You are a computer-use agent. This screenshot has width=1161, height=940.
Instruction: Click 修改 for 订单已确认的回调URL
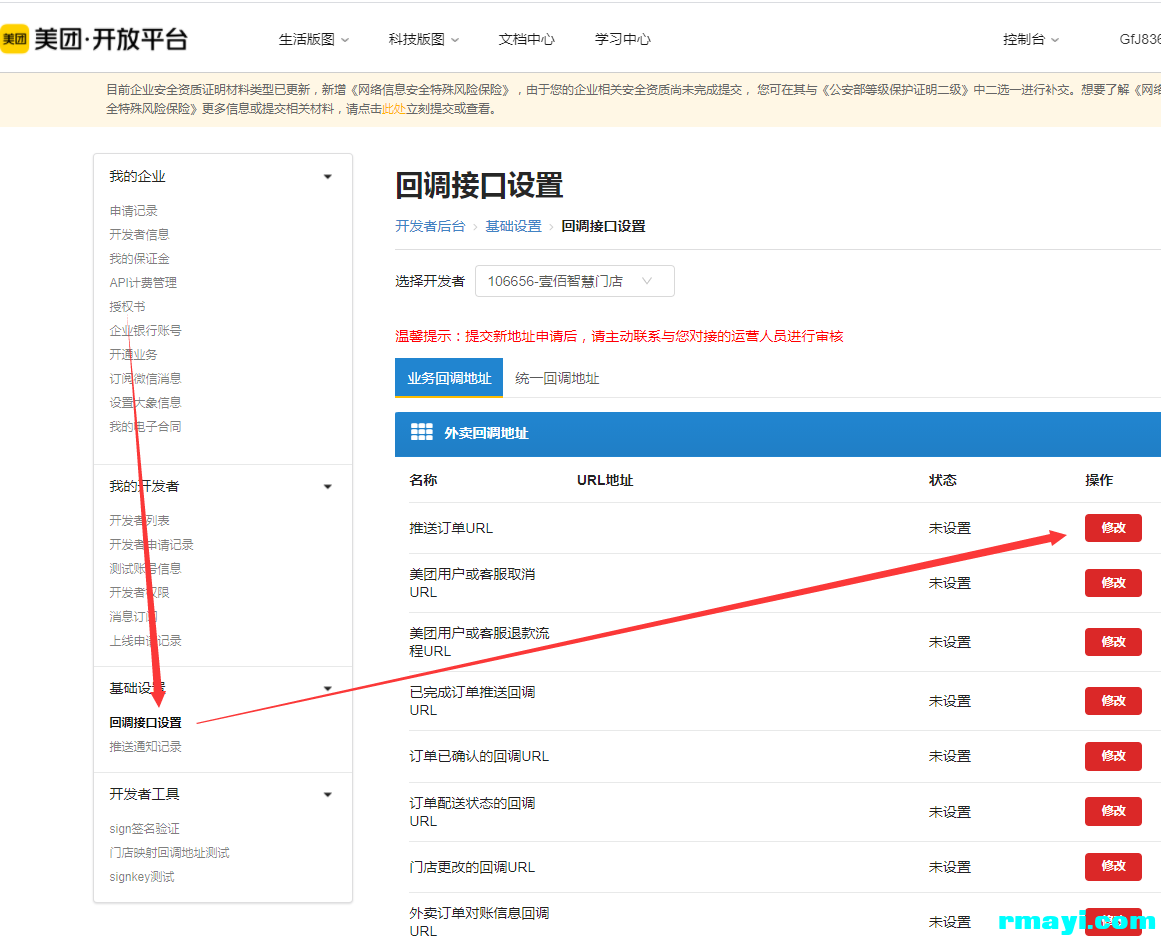pos(1113,756)
